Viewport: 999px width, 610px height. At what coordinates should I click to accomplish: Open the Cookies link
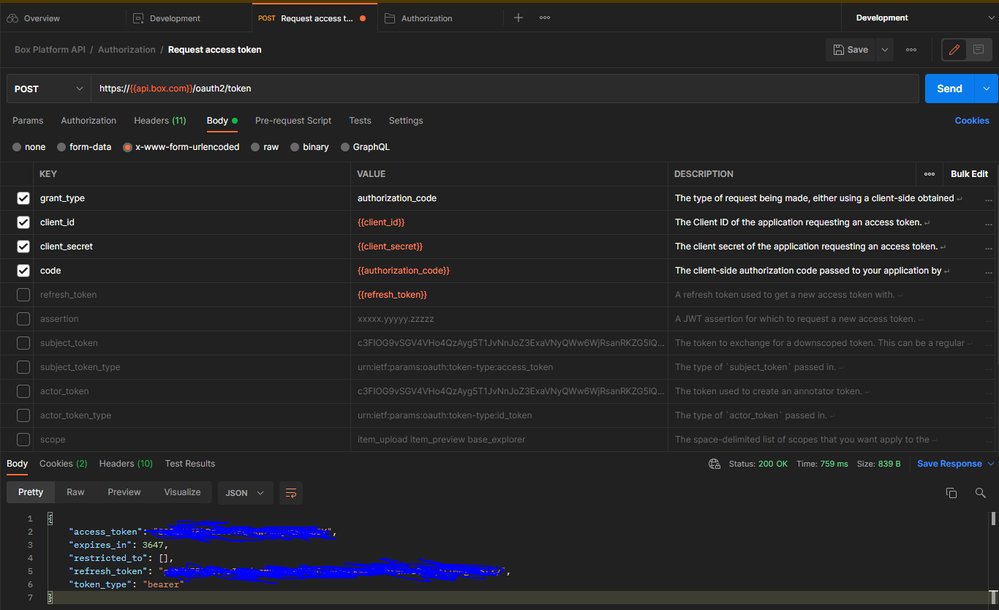point(971,121)
